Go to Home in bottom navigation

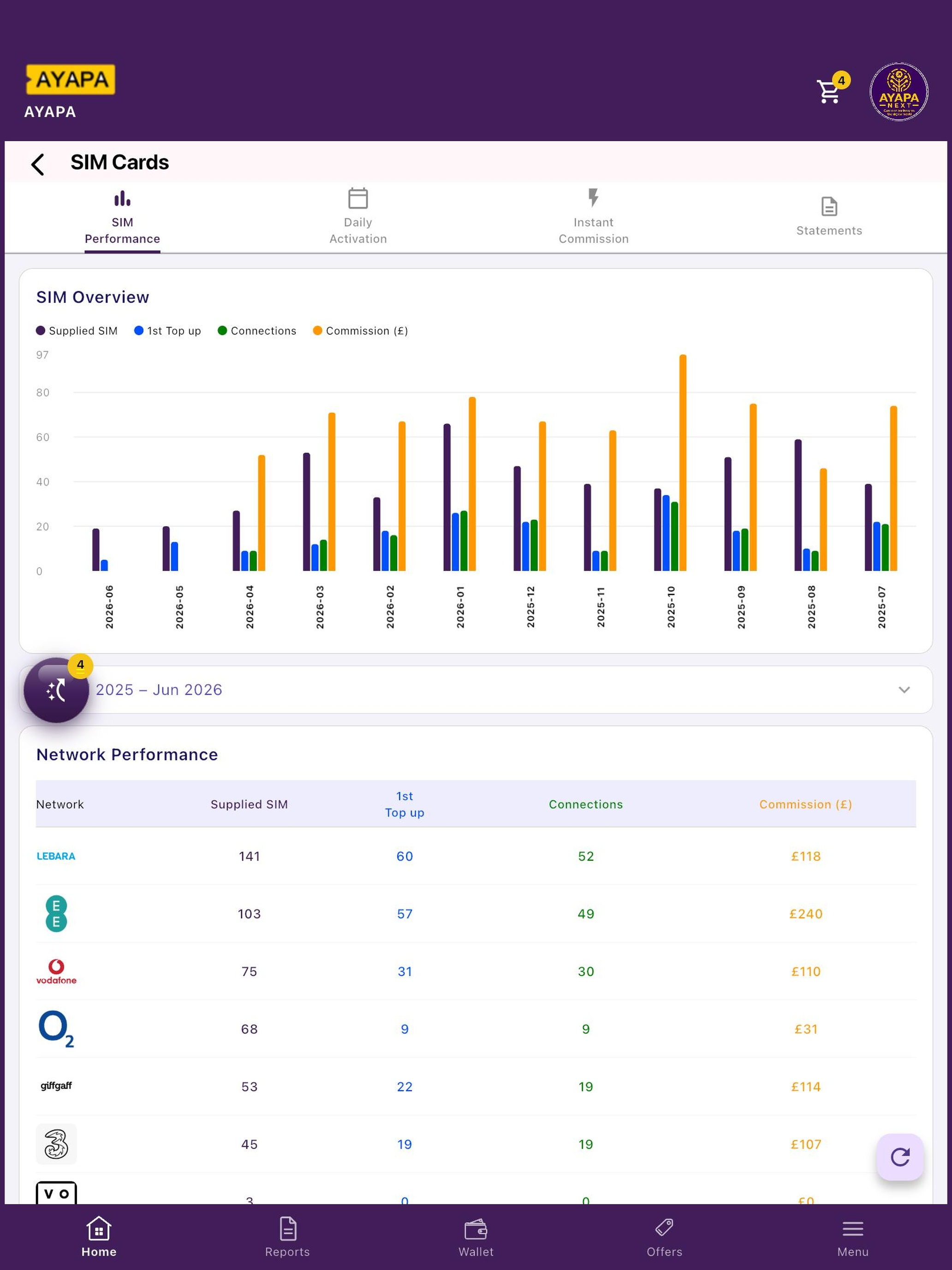[99, 1237]
